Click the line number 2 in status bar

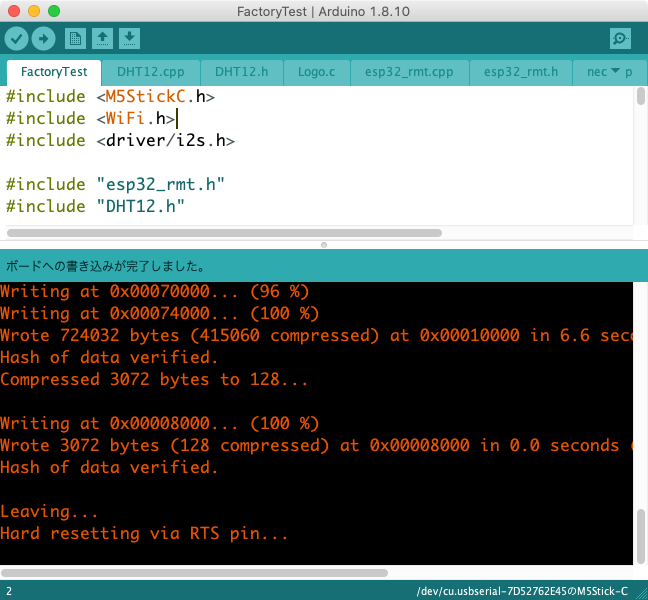pos(9,591)
